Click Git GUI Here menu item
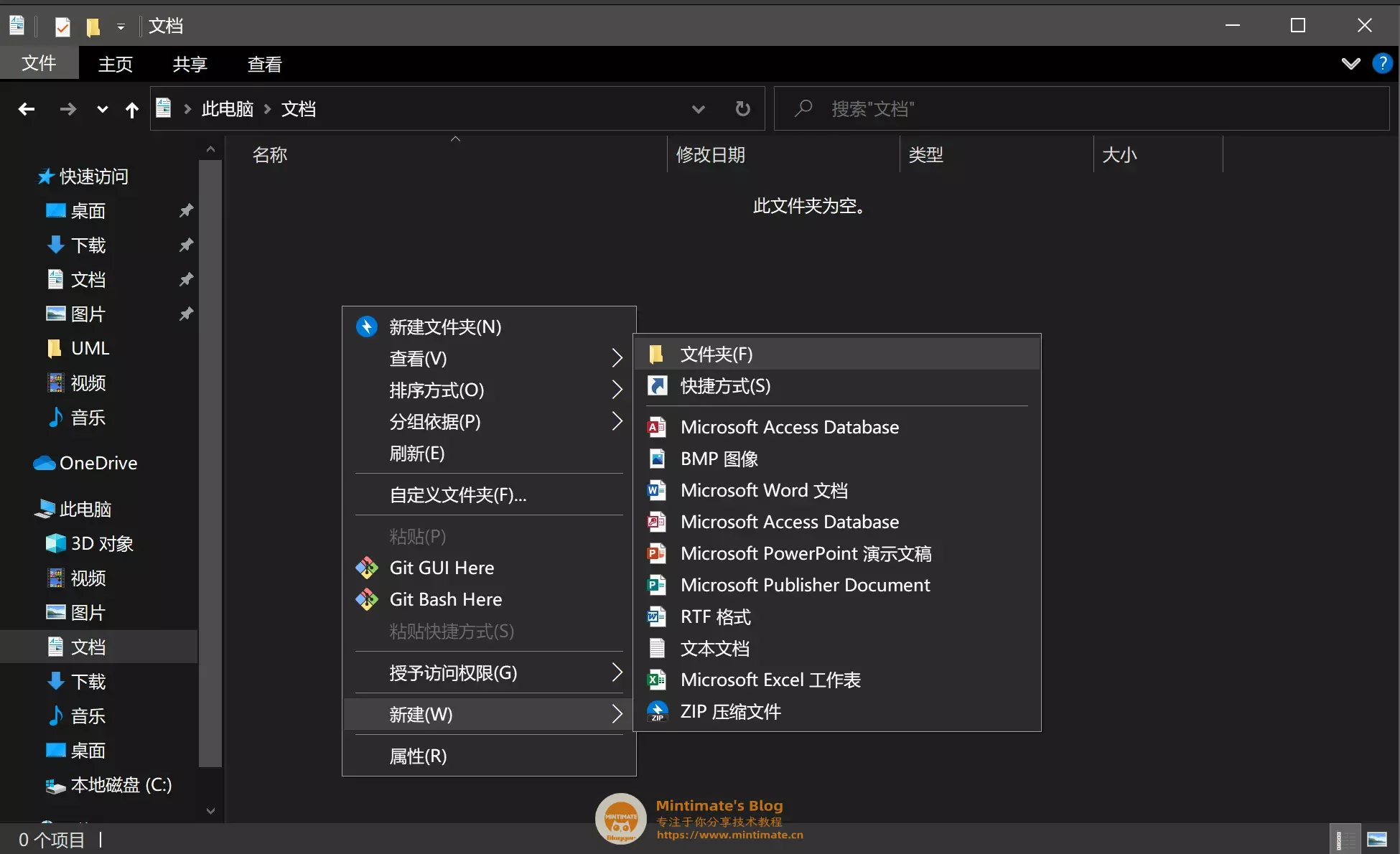This screenshot has height=854, width=1400. coord(489,568)
